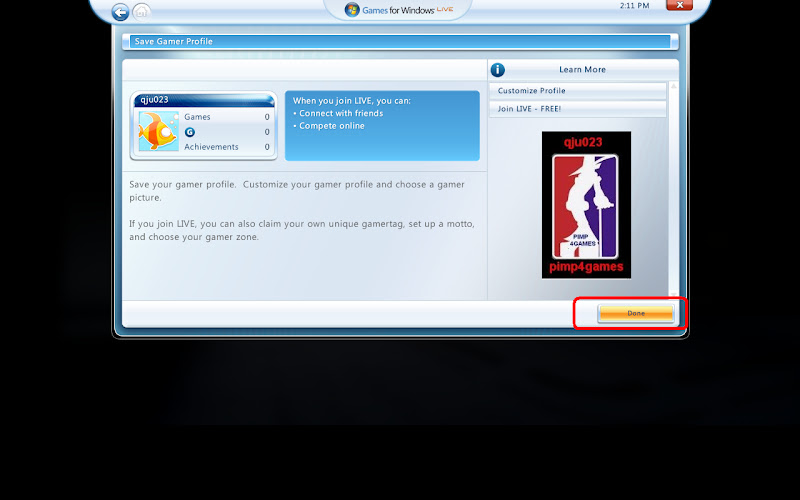Image resolution: width=800 pixels, height=500 pixels.
Task: Click the 'If you join LIVE' paragraph
Action: point(302,230)
